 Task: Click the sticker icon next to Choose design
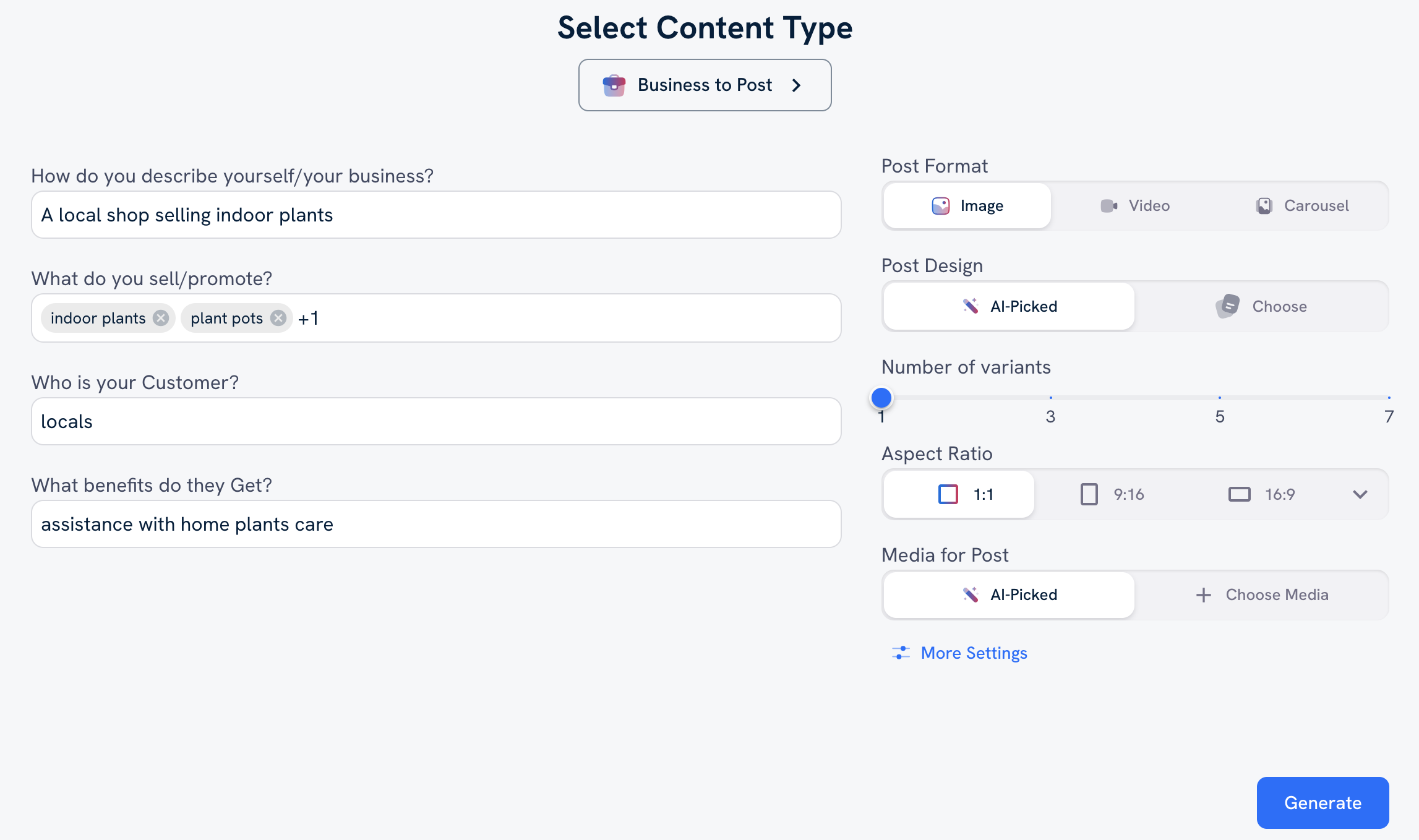click(1228, 306)
